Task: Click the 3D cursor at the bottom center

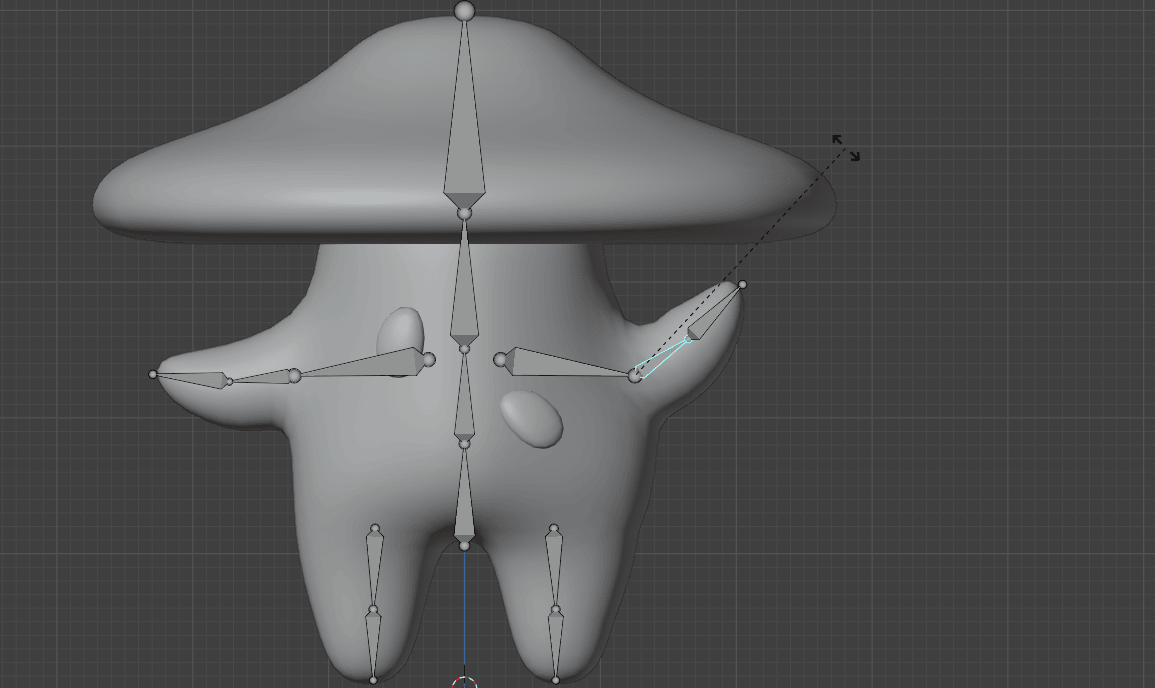Action: tap(464, 684)
